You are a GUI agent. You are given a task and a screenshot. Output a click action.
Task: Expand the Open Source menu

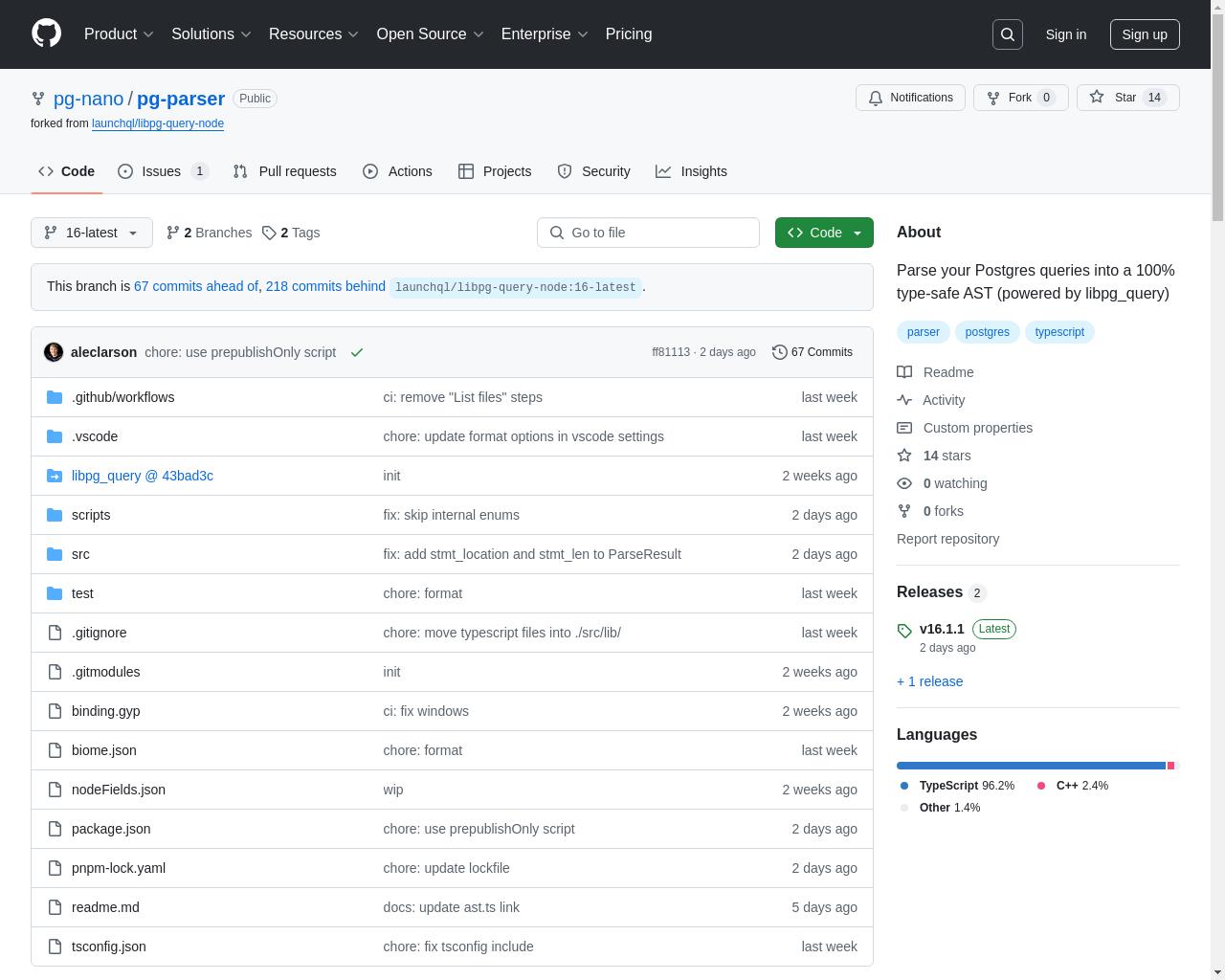coord(431,34)
